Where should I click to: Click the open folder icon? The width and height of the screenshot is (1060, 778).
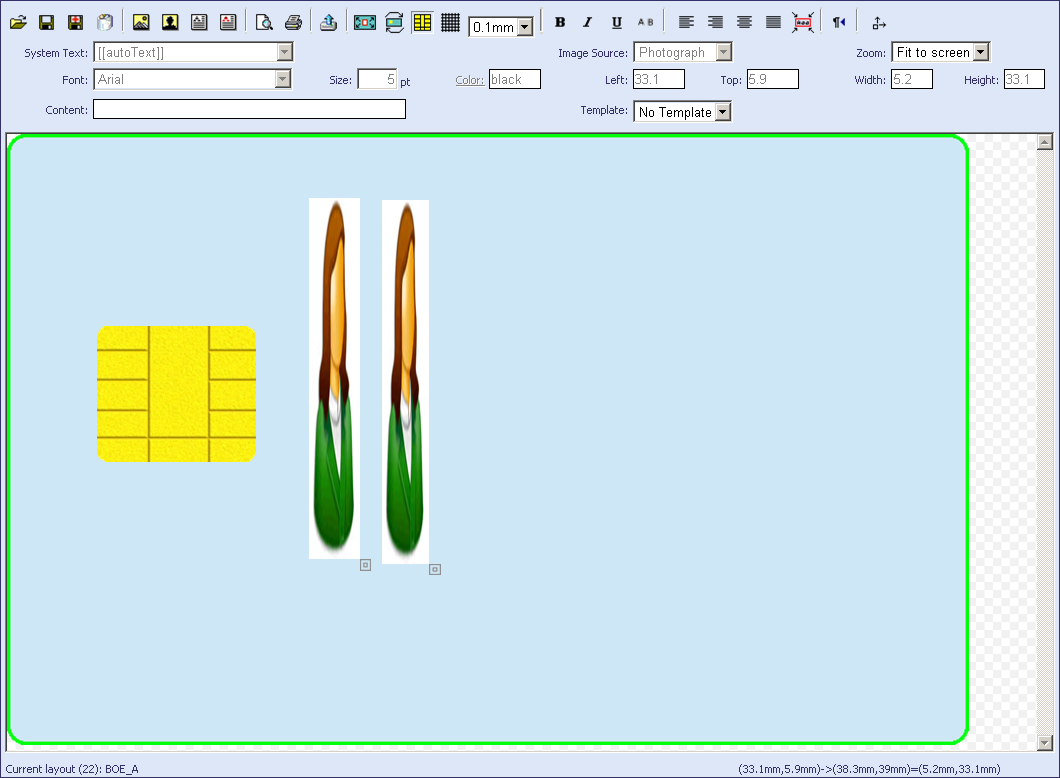pos(18,22)
